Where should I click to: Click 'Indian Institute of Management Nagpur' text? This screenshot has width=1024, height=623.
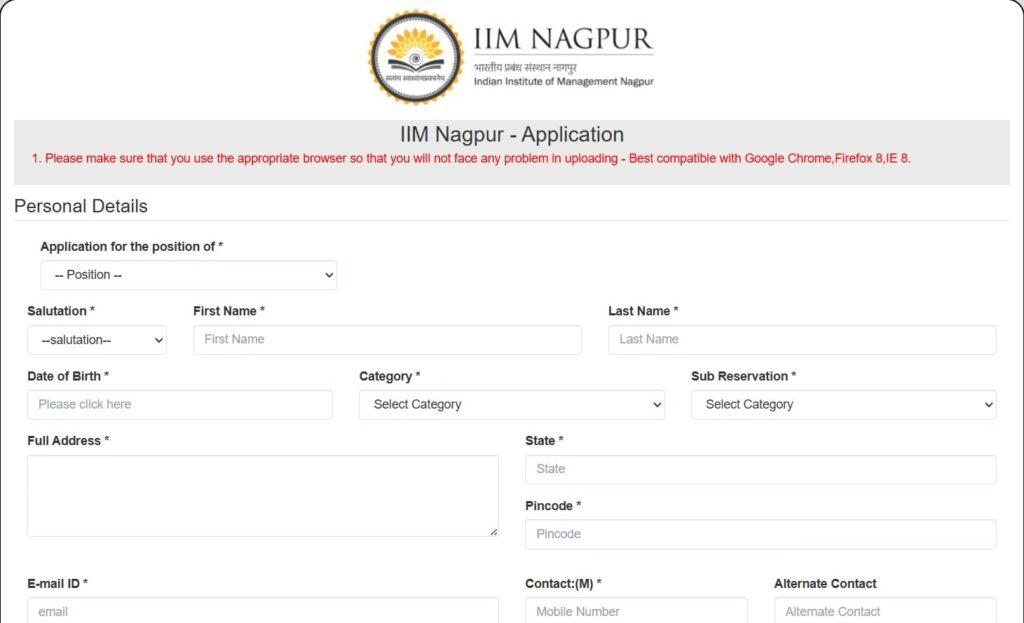pos(564,82)
